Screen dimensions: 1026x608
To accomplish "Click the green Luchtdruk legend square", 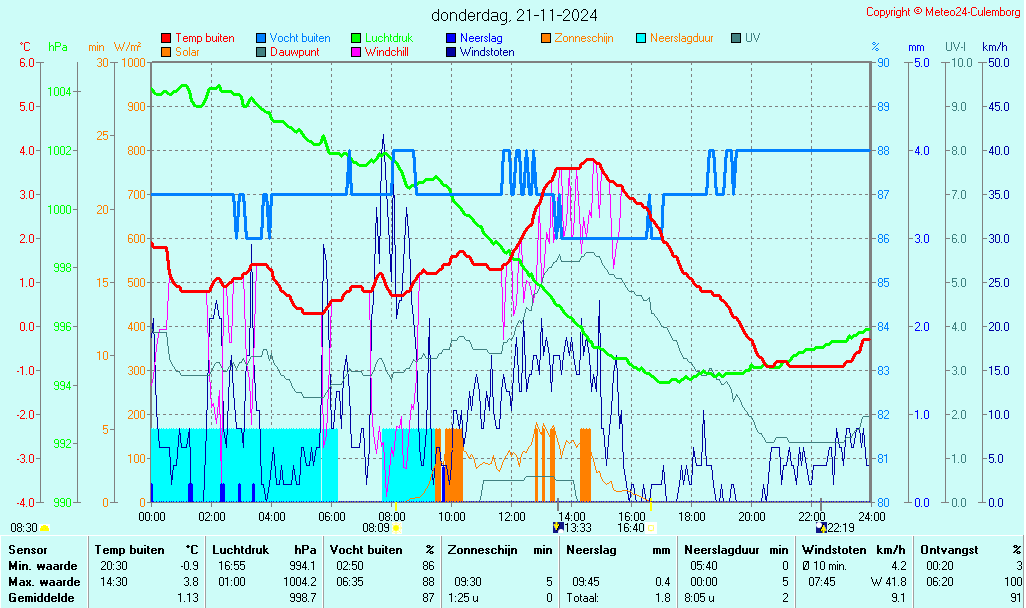I will coord(356,38).
